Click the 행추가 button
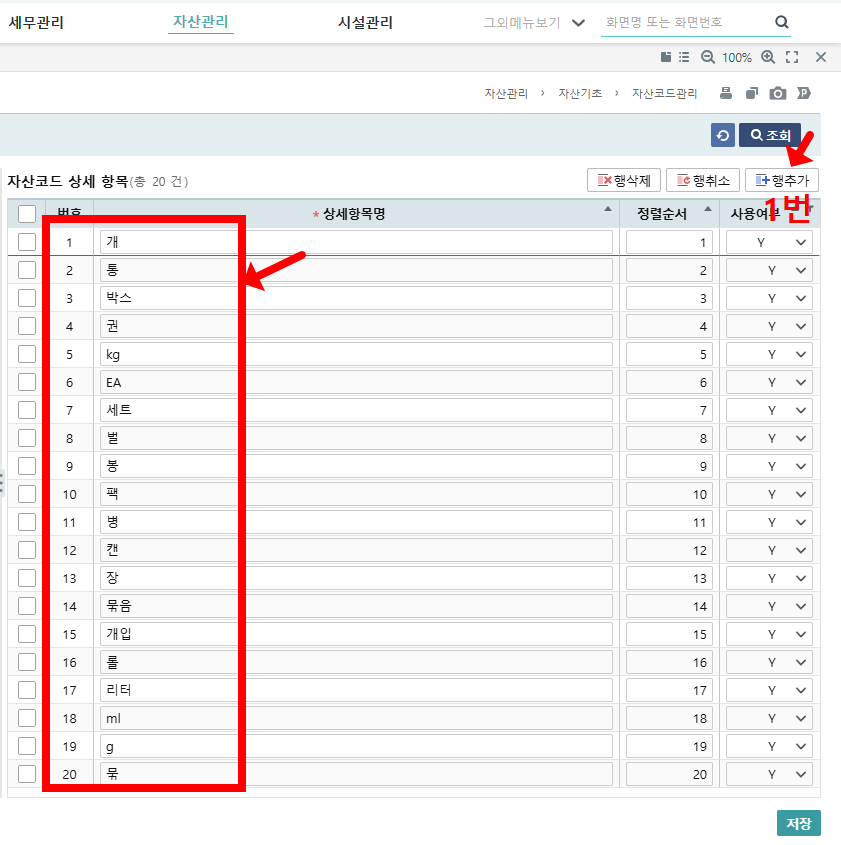The width and height of the screenshot is (841, 845). (782, 180)
